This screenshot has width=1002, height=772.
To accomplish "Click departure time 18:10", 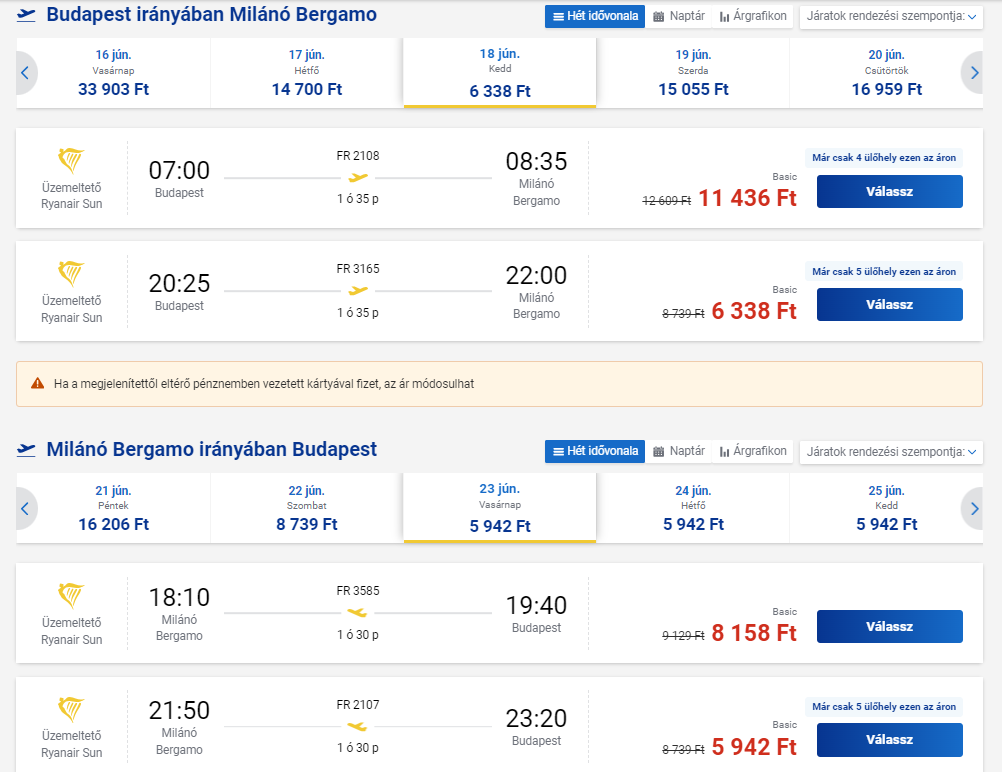I will click(179, 598).
